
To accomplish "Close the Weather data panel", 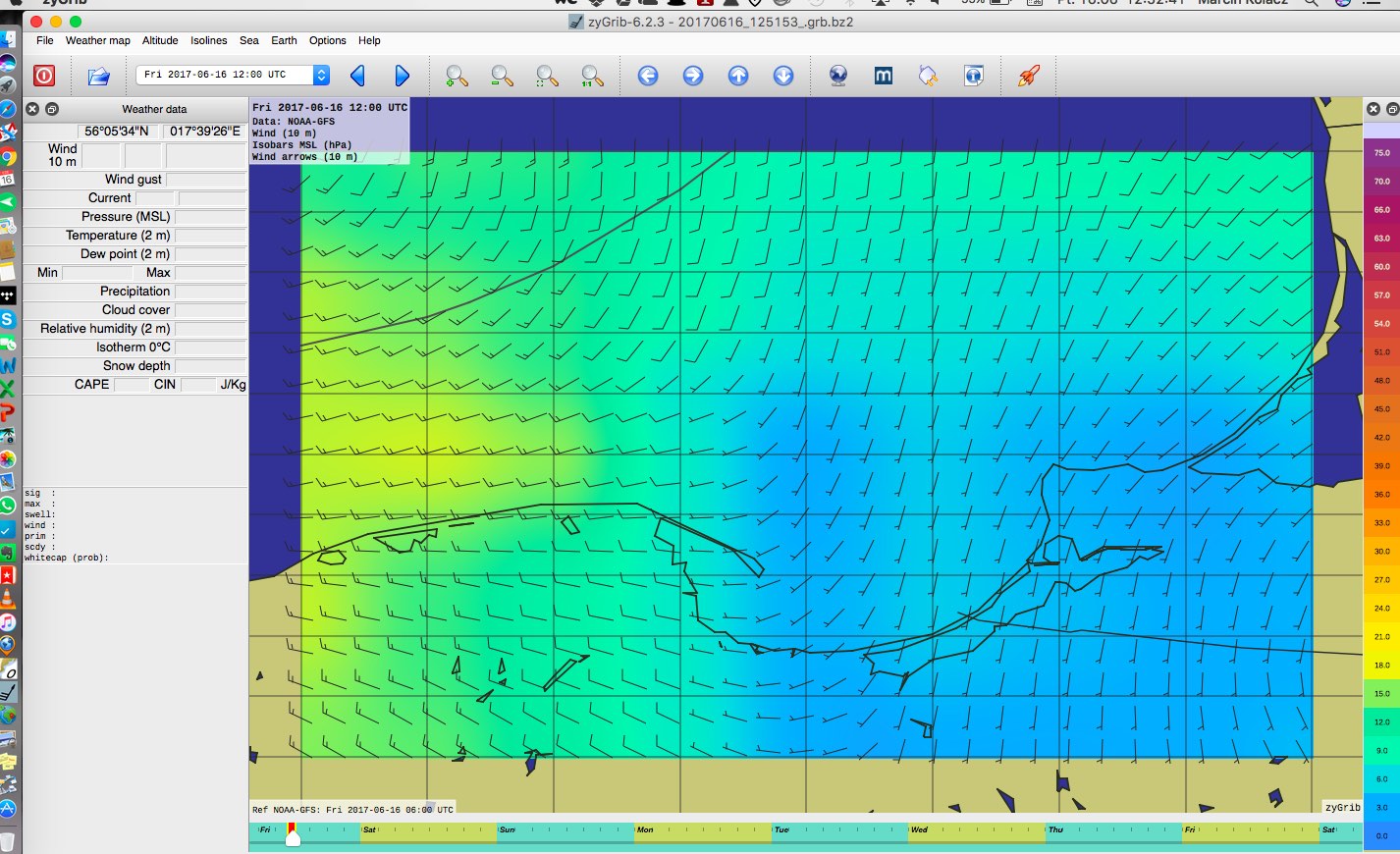I will tap(32, 109).
